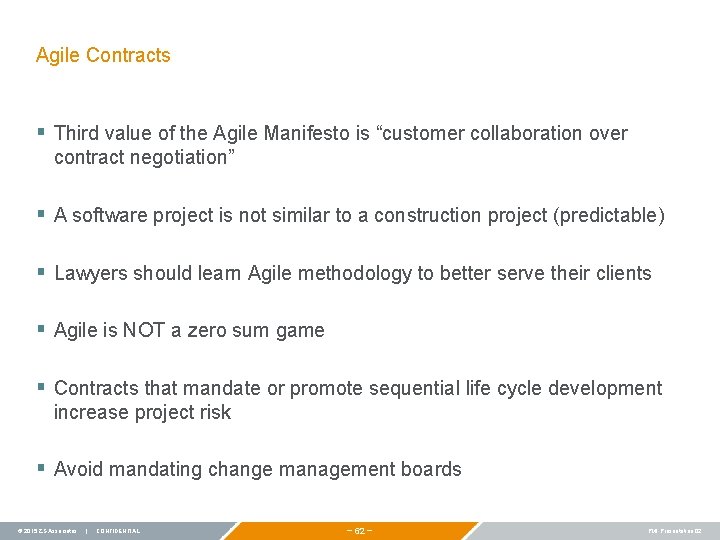Viewport: 720px width, 540px height.
Task: Select the bullet about the Agile Manifesto's third value
Action: [340, 134]
